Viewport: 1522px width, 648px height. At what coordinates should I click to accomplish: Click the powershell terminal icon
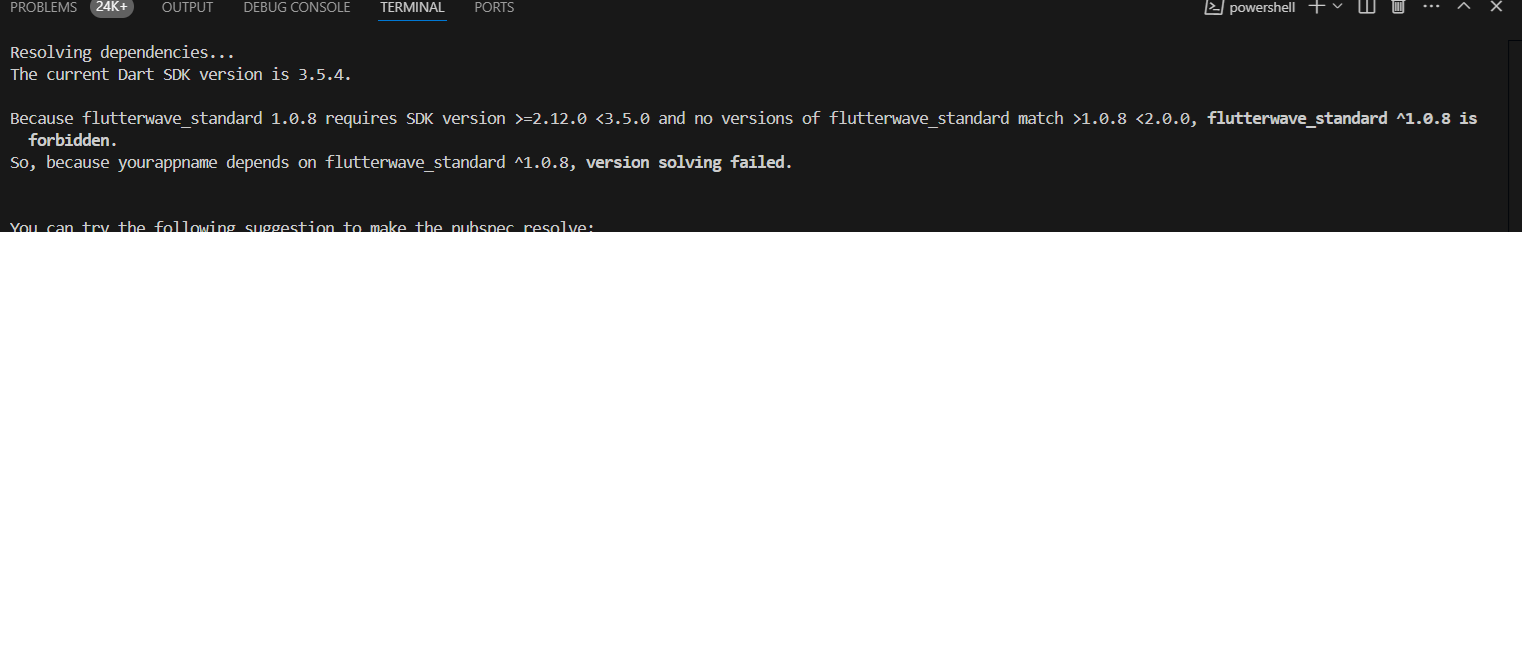pos(1213,7)
